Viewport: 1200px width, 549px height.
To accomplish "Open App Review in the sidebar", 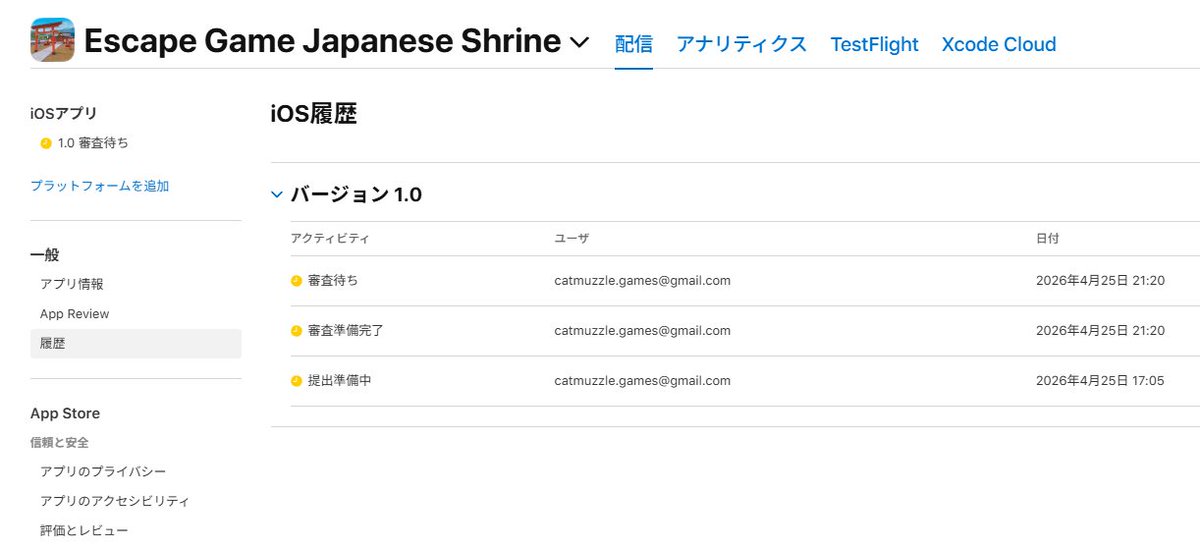I will [x=75, y=314].
